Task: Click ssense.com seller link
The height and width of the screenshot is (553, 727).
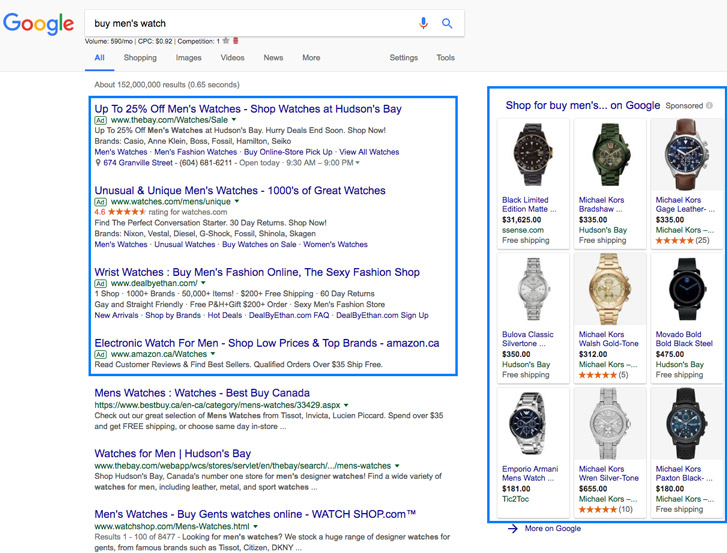Action: (523, 230)
